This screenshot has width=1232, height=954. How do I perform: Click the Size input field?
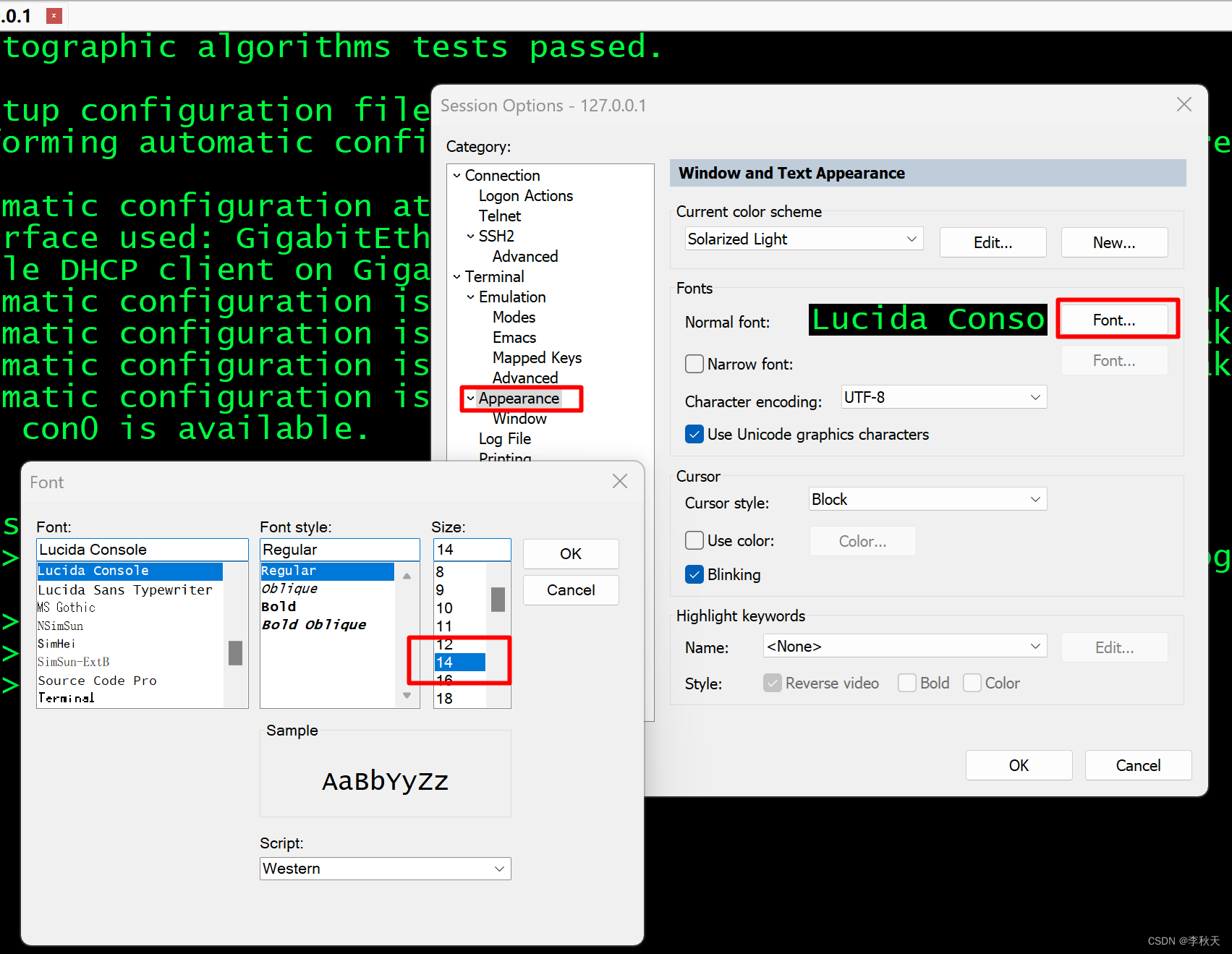click(472, 550)
